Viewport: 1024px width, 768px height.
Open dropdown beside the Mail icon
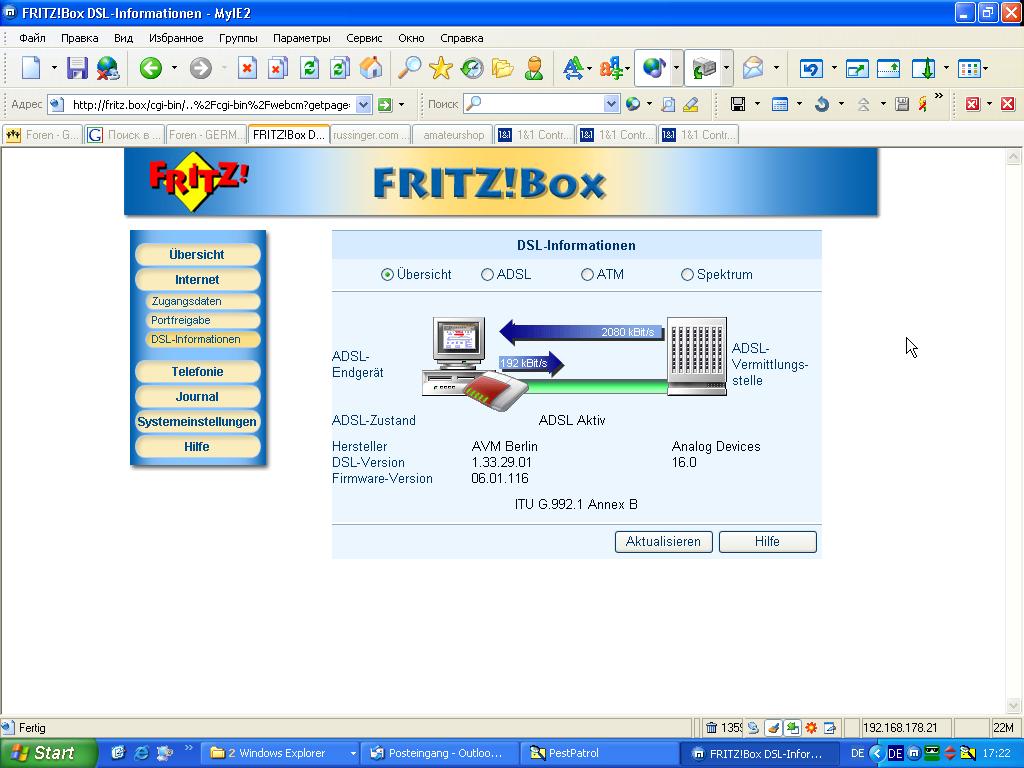776,68
